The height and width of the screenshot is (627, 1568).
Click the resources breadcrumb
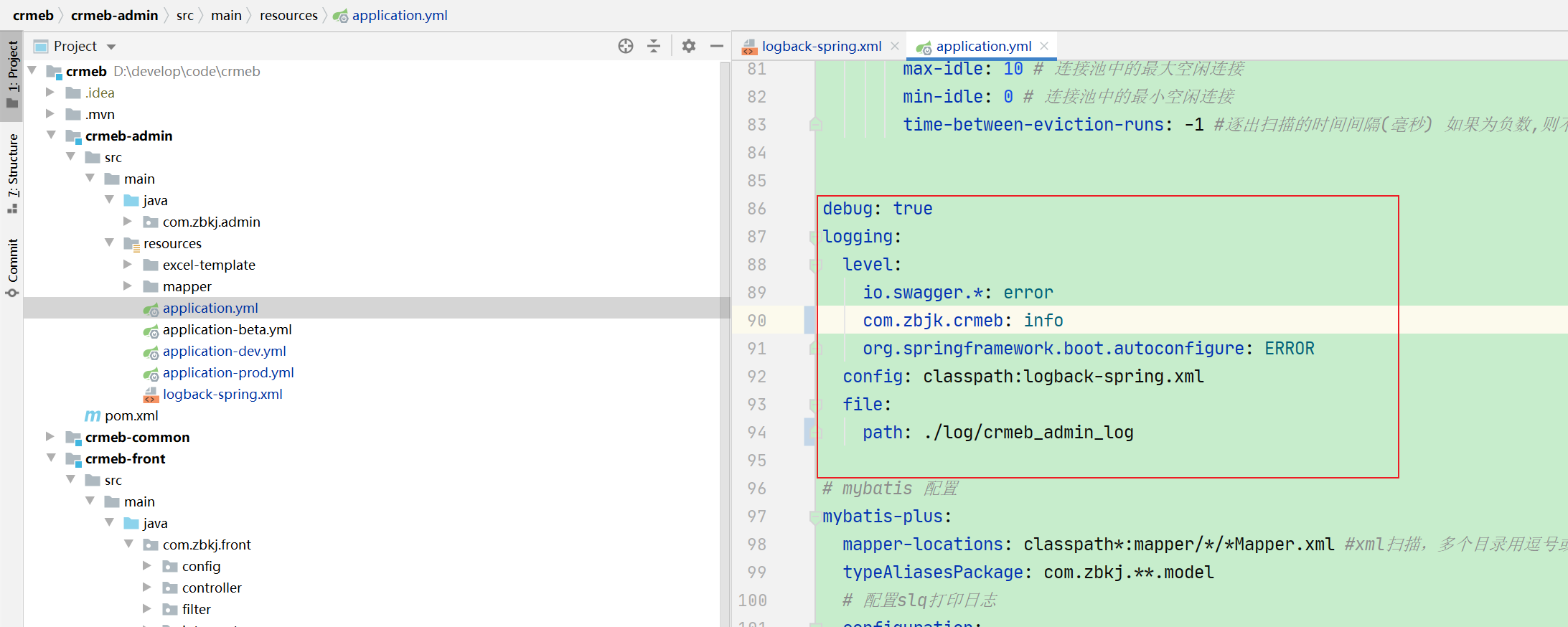(x=288, y=15)
